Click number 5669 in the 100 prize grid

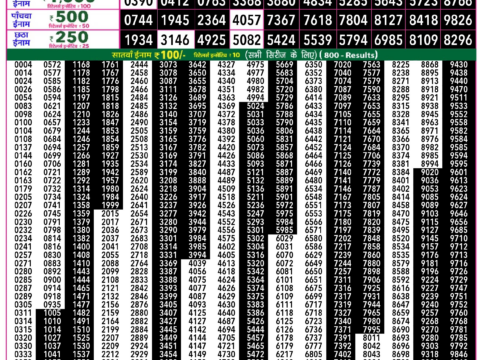tap(285, 64)
